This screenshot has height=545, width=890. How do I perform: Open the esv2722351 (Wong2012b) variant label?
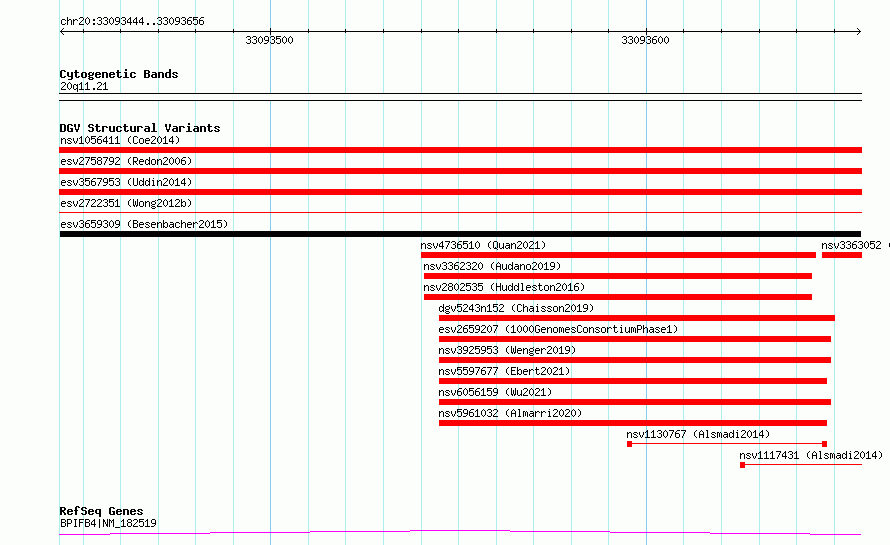[126, 203]
